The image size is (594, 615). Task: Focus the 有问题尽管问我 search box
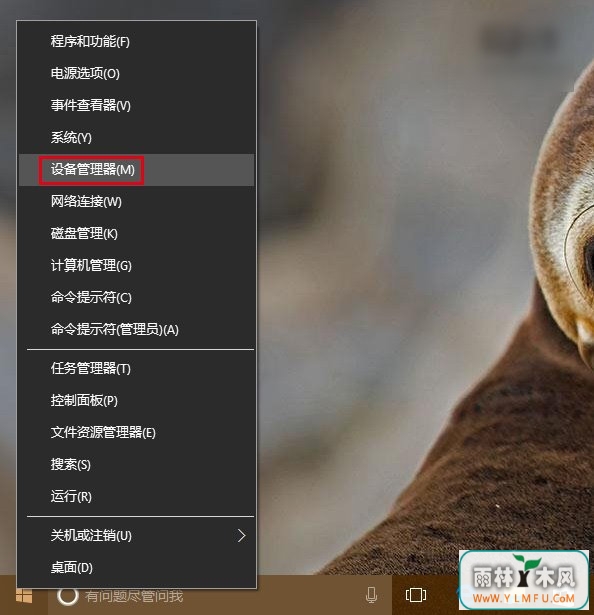click(x=220, y=595)
